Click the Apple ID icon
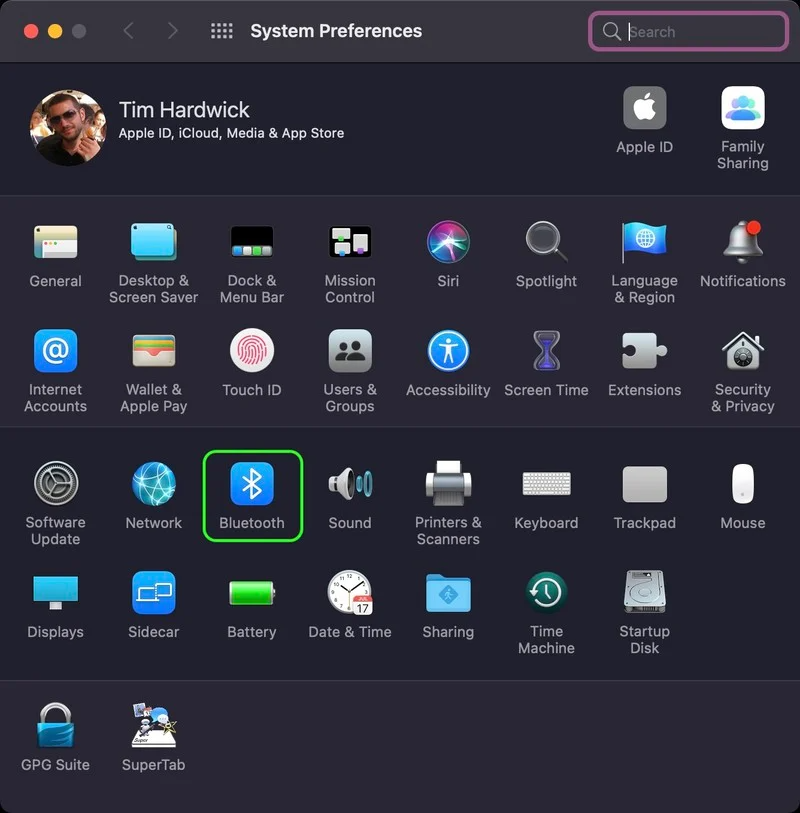The image size is (800, 813). (645, 109)
